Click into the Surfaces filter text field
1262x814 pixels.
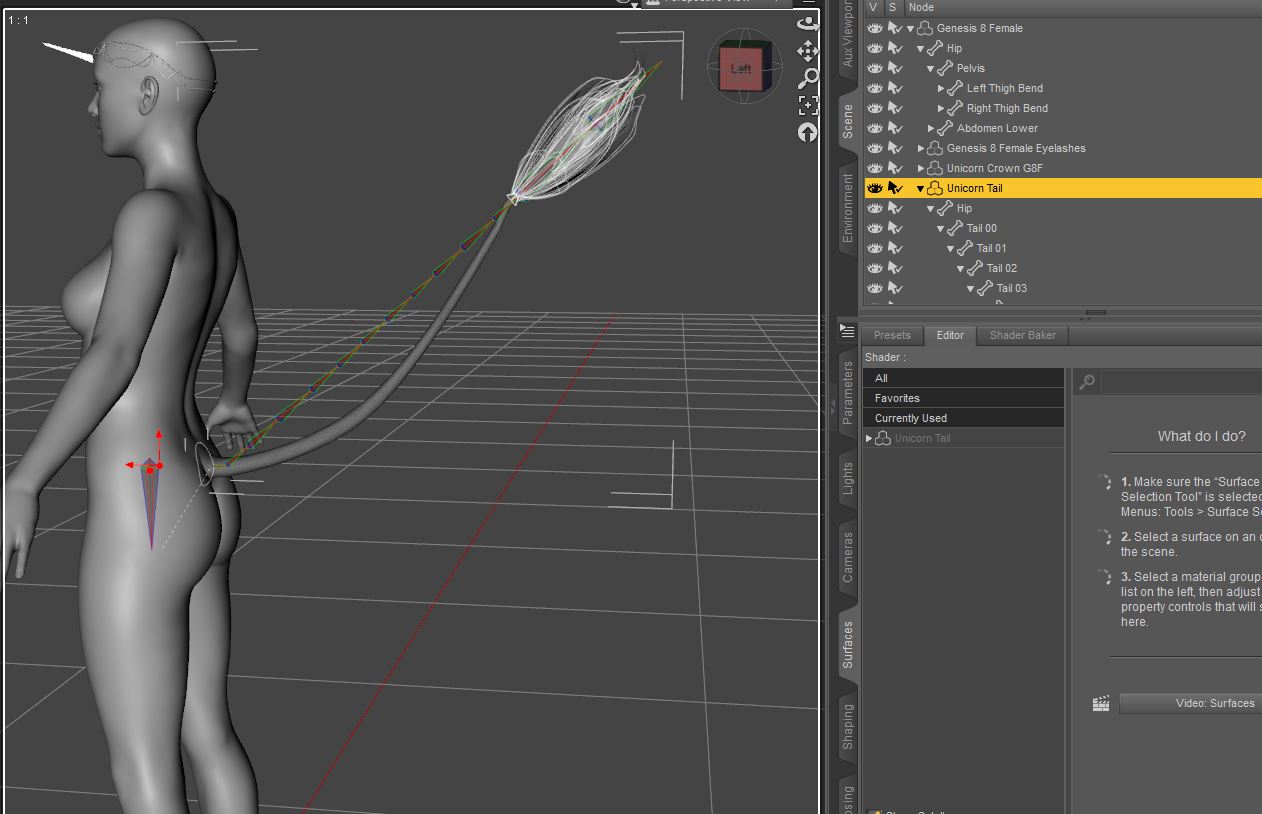[x=1181, y=381]
